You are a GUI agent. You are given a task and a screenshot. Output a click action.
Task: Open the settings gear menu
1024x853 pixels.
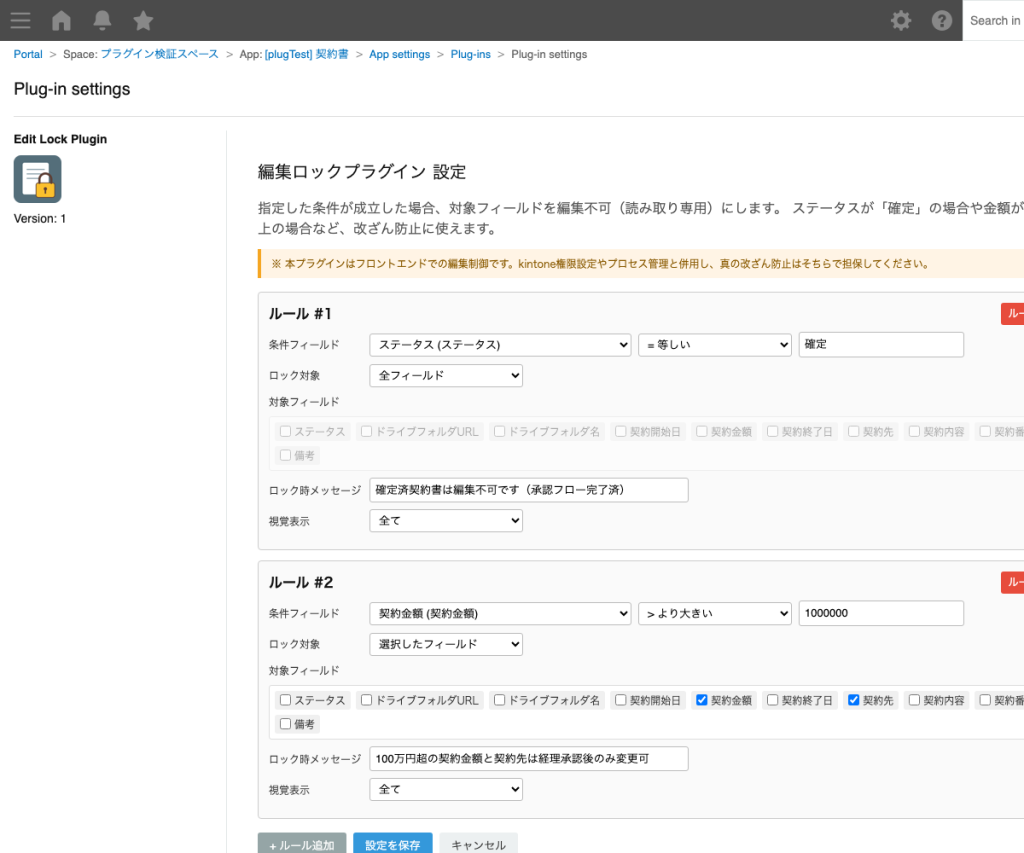[900, 20]
